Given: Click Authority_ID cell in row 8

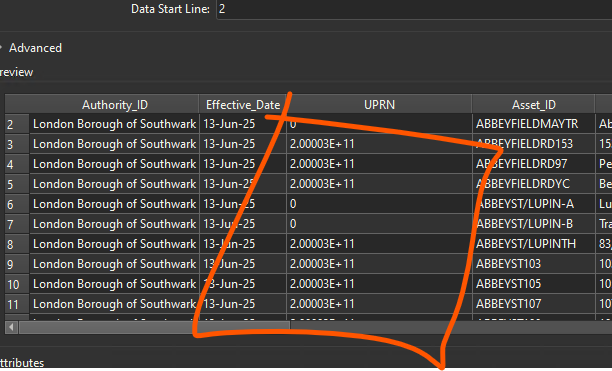Looking at the screenshot, I should tap(114, 244).
